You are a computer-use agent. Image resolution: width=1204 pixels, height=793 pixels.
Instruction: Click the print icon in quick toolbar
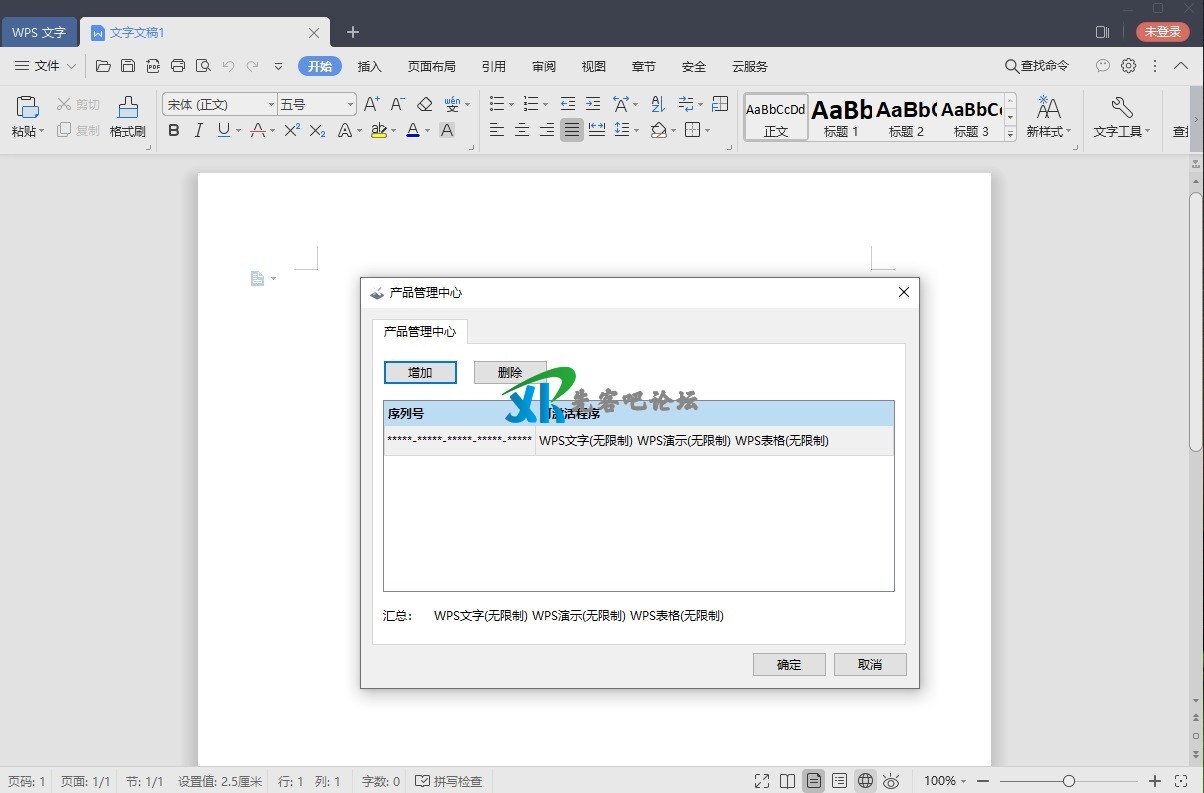click(x=178, y=66)
